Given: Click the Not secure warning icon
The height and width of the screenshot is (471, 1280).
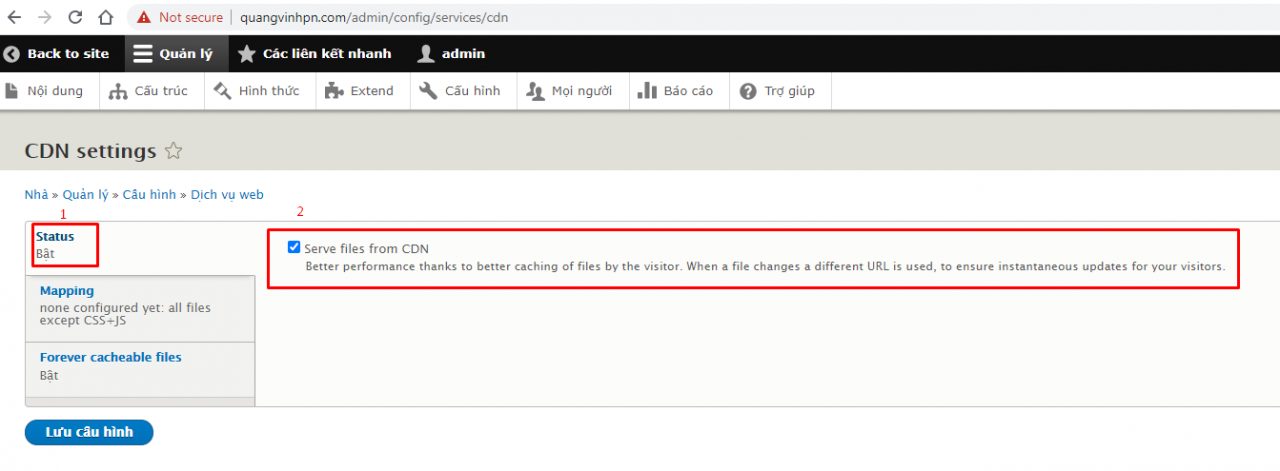Looking at the screenshot, I should point(145,17).
